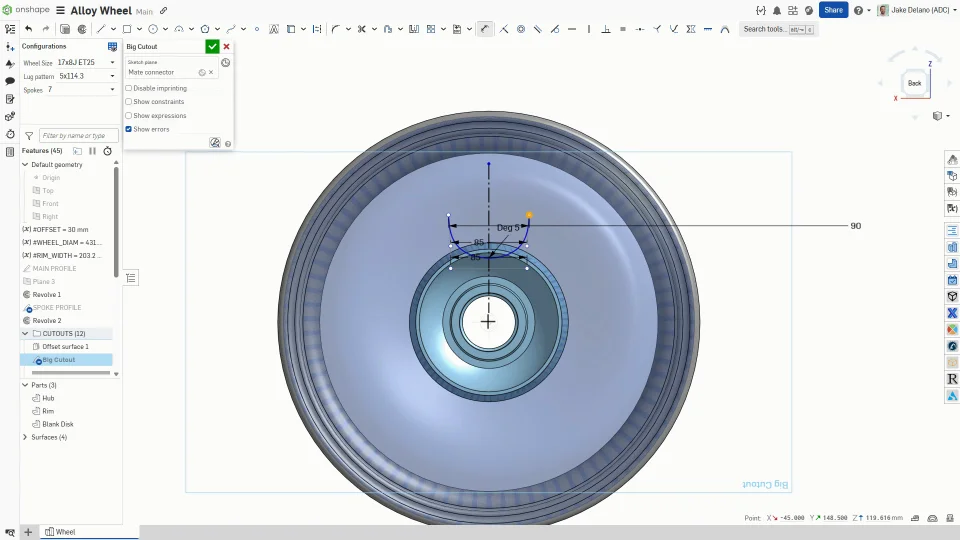The height and width of the screenshot is (540, 960).
Task: Open the onshape hamburger menu
Action: (x=61, y=11)
